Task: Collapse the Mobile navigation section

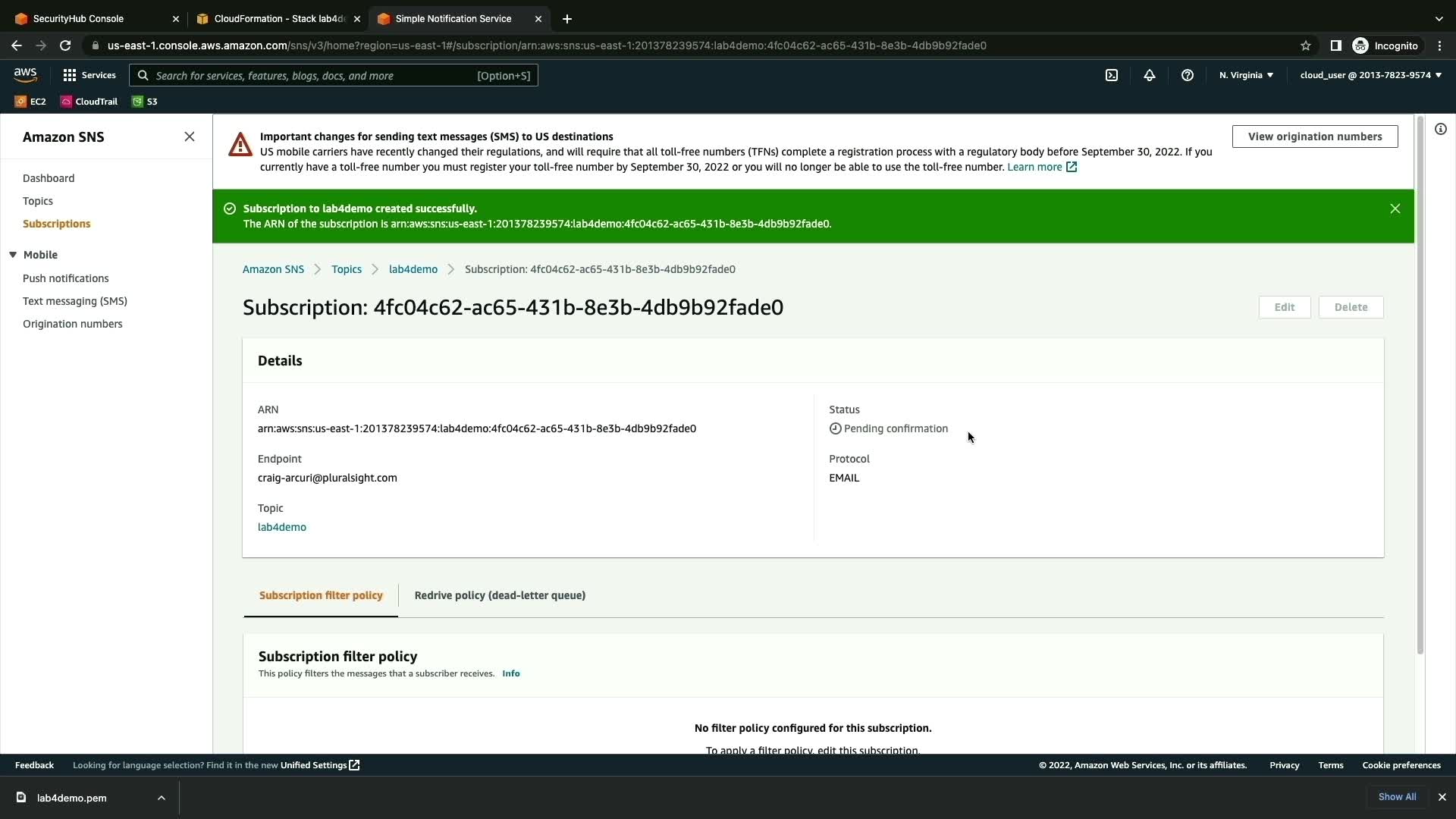Action: (x=13, y=255)
